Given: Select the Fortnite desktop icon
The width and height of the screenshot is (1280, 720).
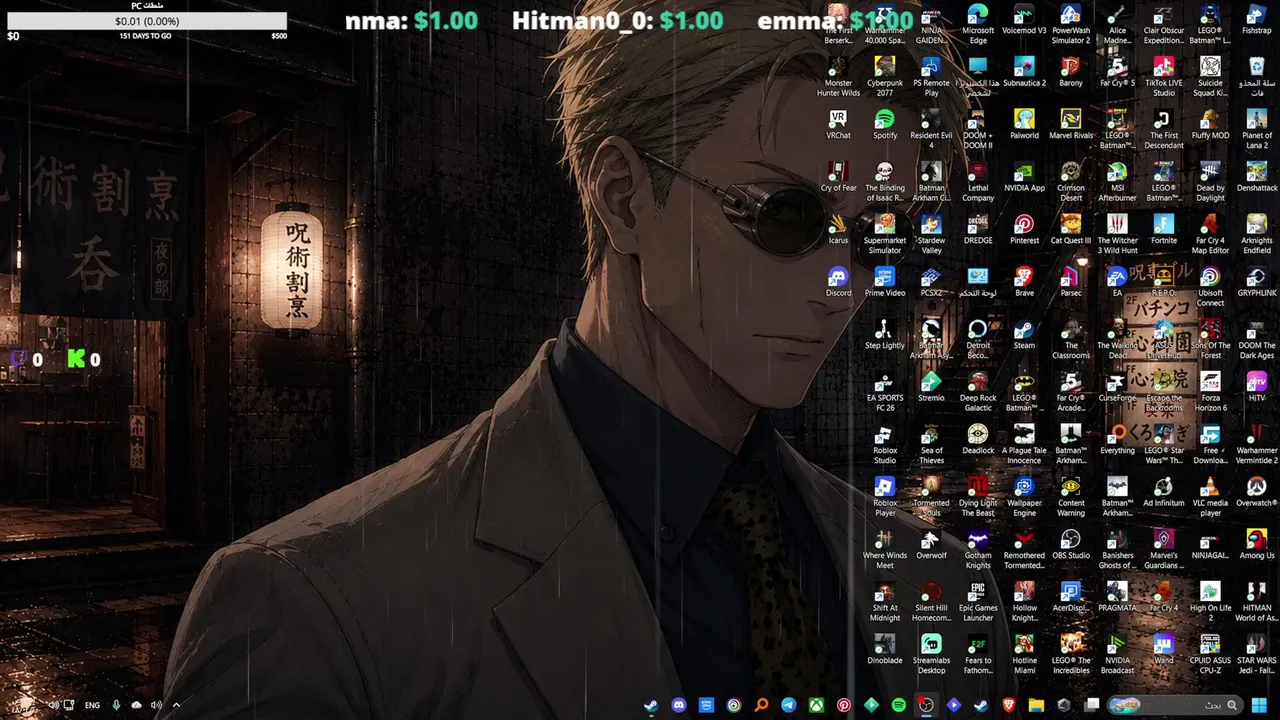Looking at the screenshot, I should click(1164, 229).
